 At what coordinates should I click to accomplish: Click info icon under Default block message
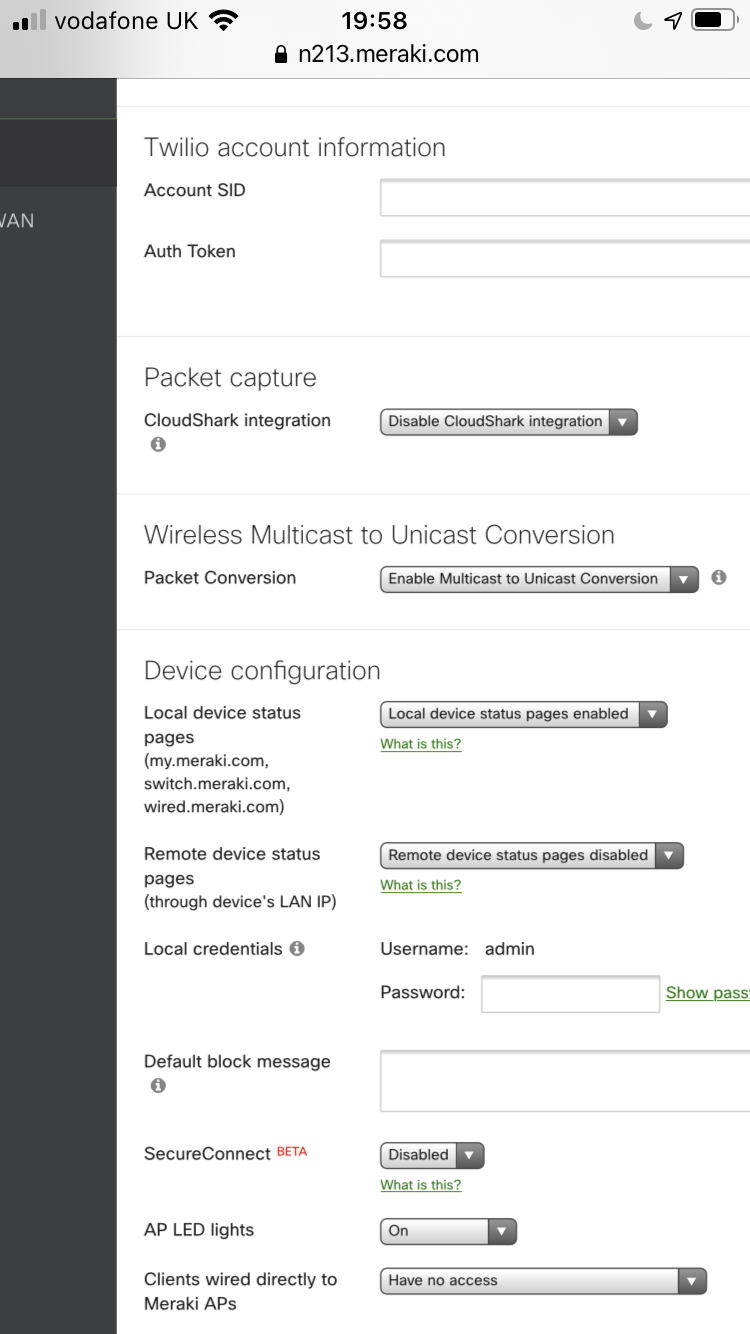[158, 1085]
